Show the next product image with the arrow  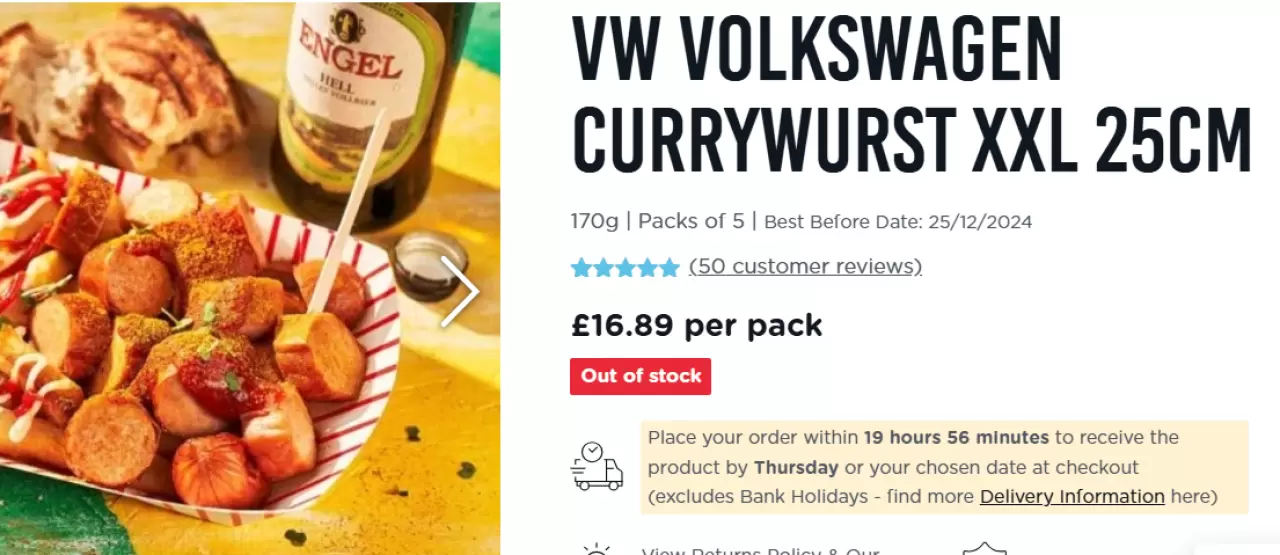(x=460, y=292)
